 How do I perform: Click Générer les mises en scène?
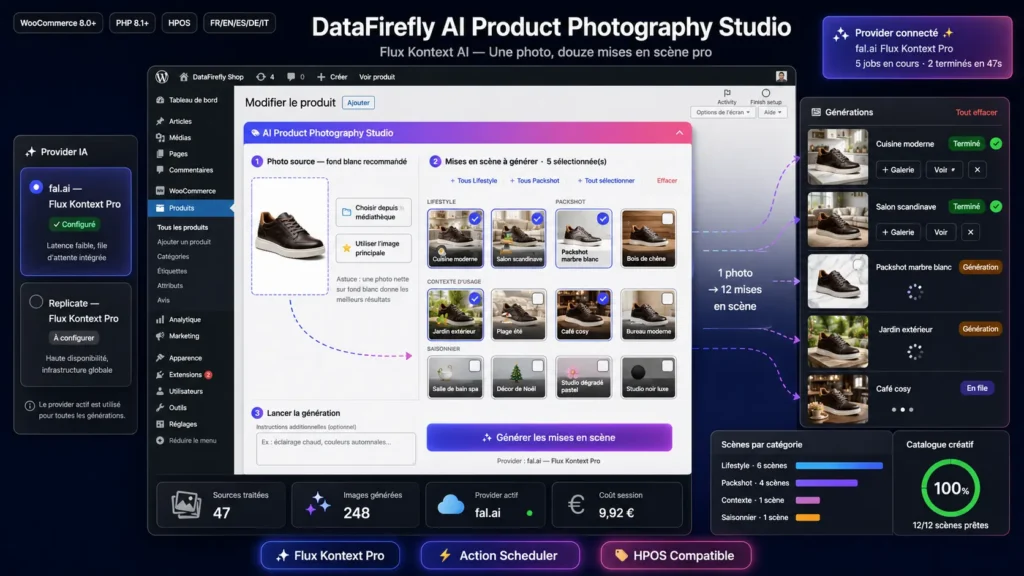[x=549, y=438]
